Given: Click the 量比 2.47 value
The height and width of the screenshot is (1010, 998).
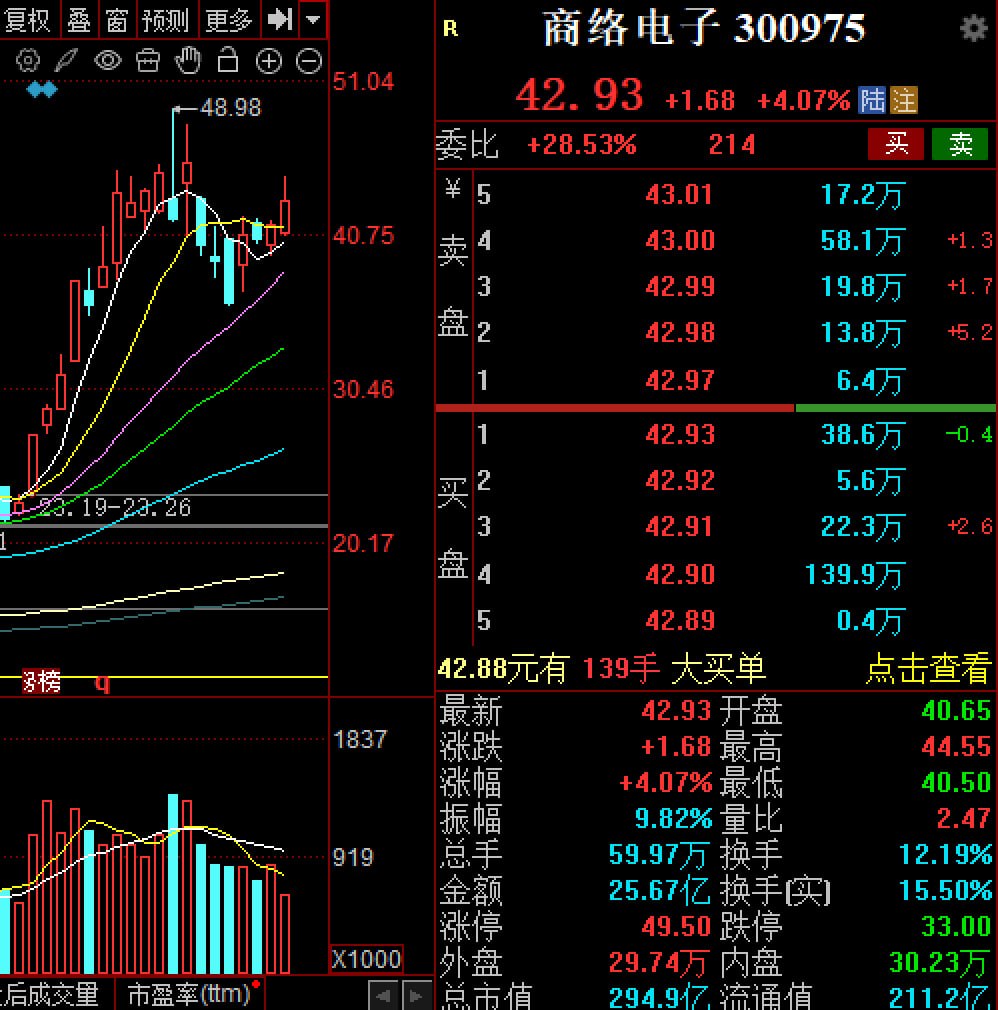Looking at the screenshot, I should coord(963,819).
